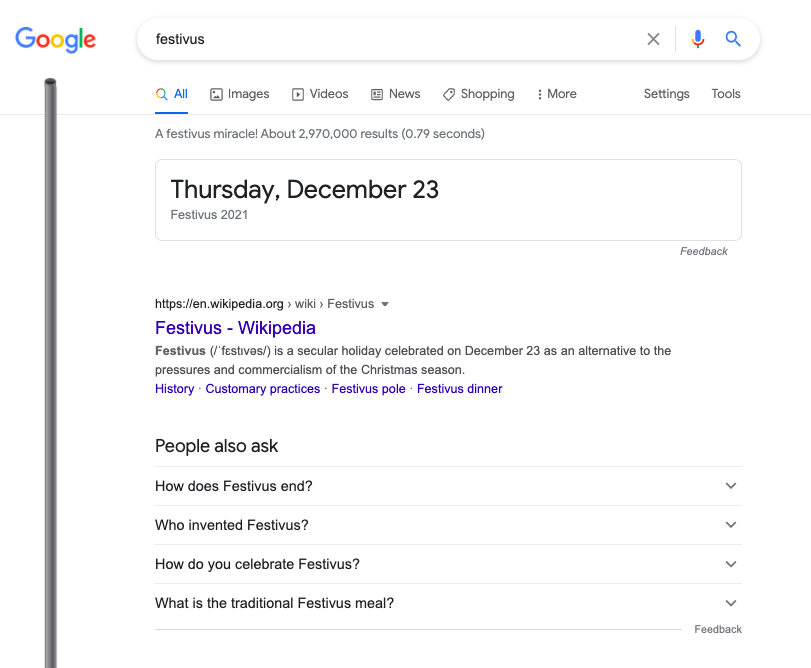Screen dimensions: 811x668
Task: Click inside the search input field
Action: (400, 38)
